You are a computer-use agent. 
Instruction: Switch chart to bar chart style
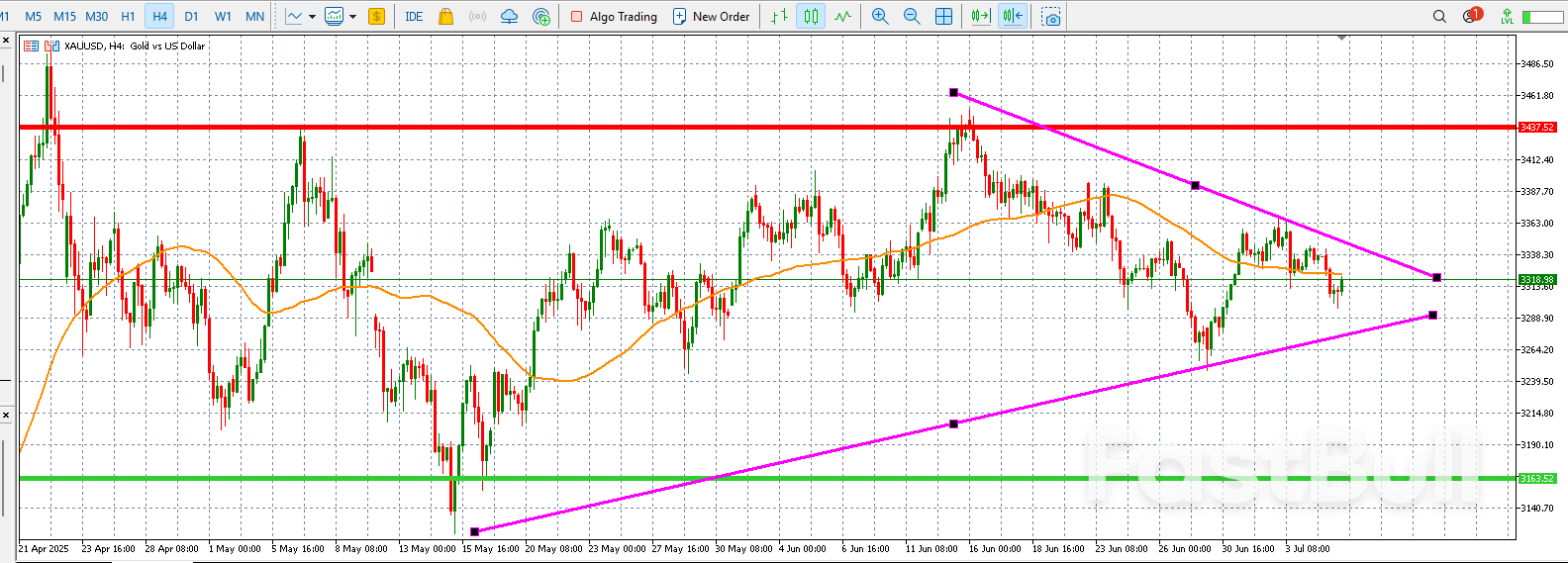tap(779, 17)
